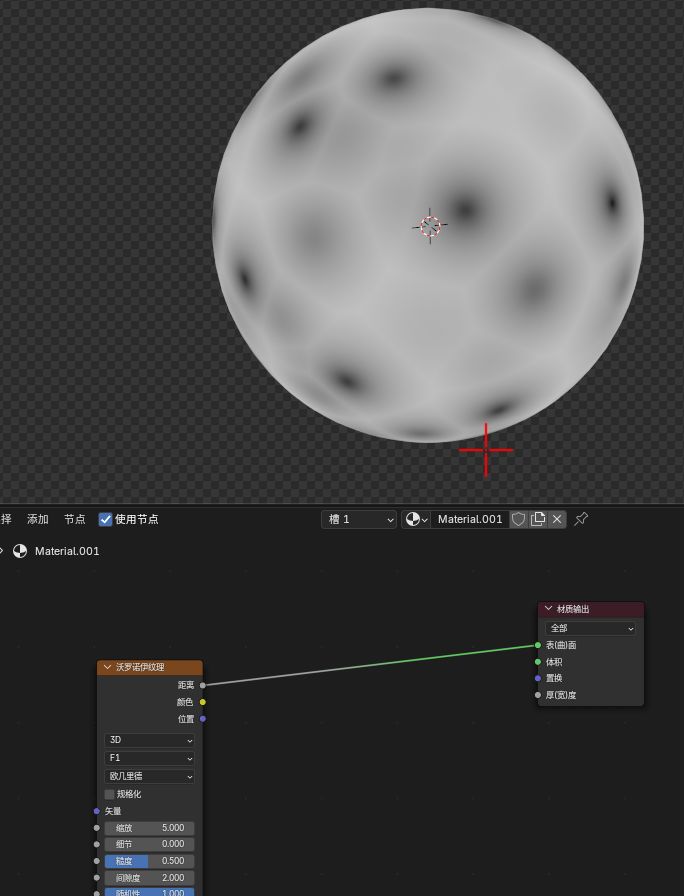Toggle the pin icon in node header
Screen dimensions: 684x896
pyautogui.click(x=581, y=519)
